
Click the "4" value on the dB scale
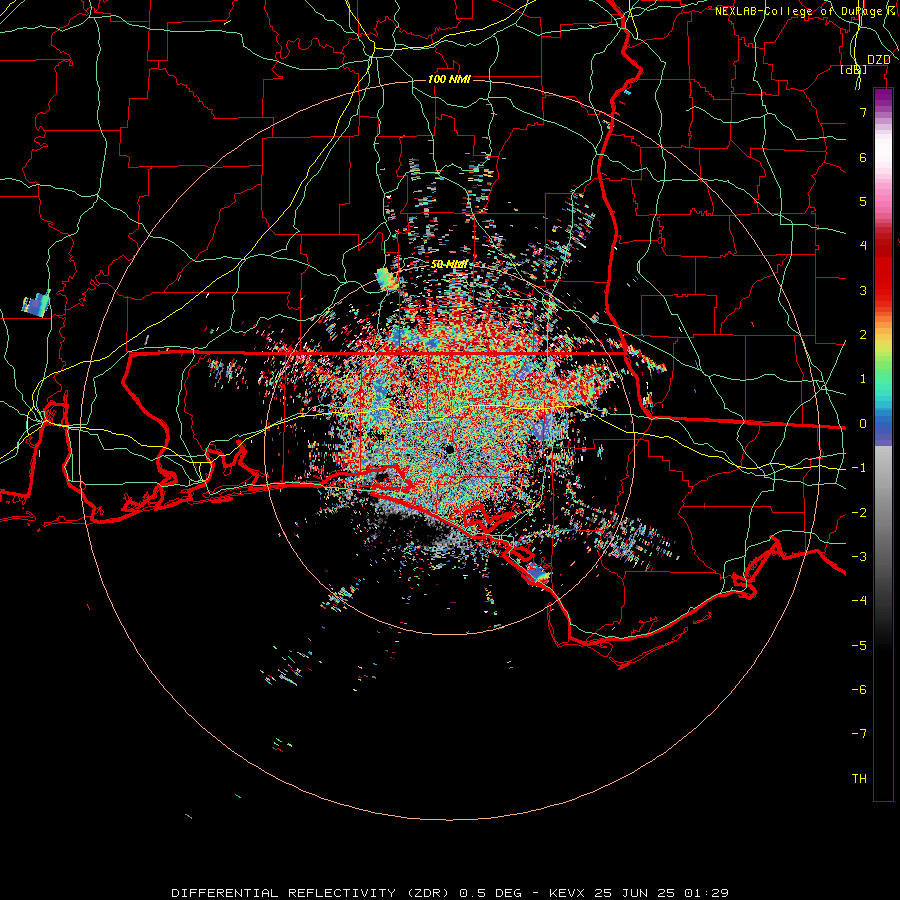tap(863, 246)
